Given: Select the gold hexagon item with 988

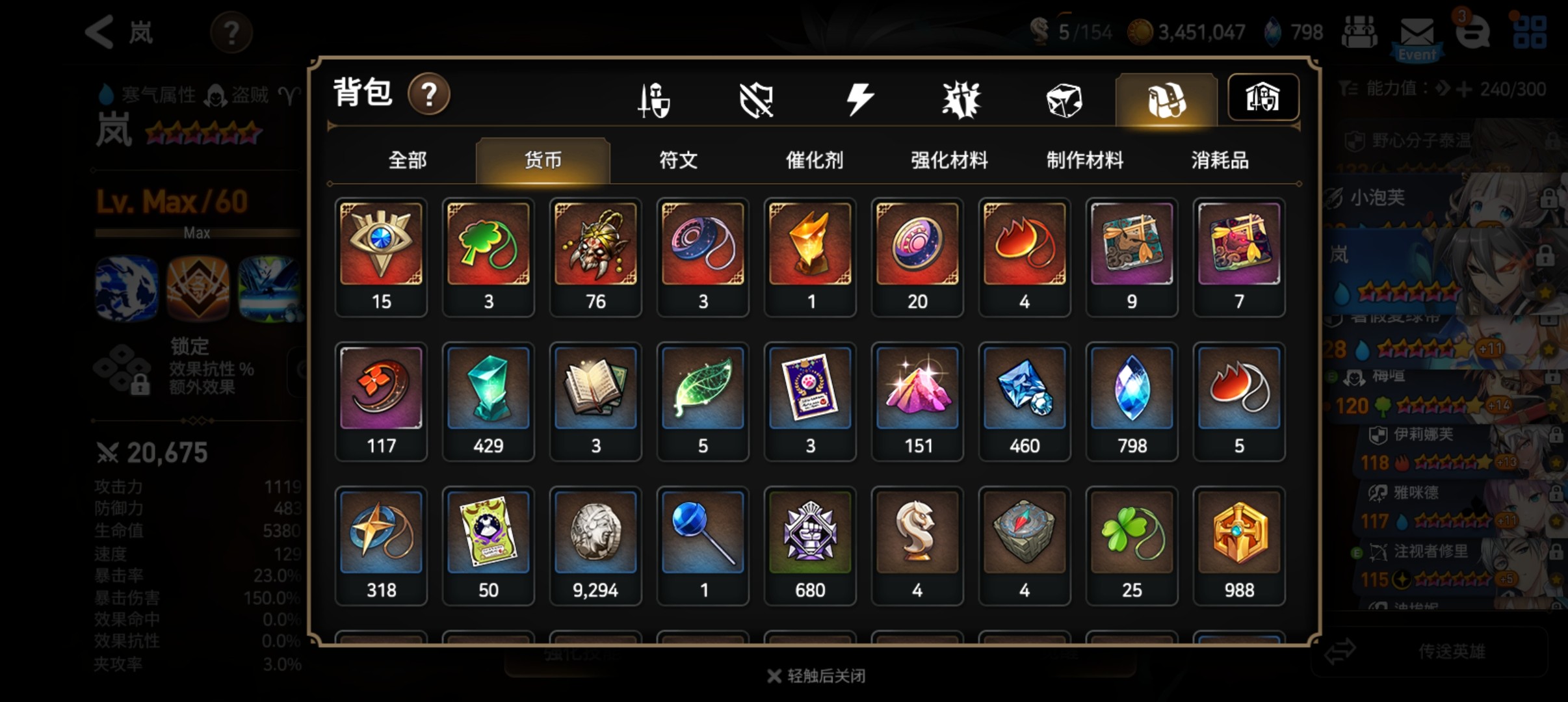Looking at the screenshot, I should pyautogui.click(x=1239, y=546).
